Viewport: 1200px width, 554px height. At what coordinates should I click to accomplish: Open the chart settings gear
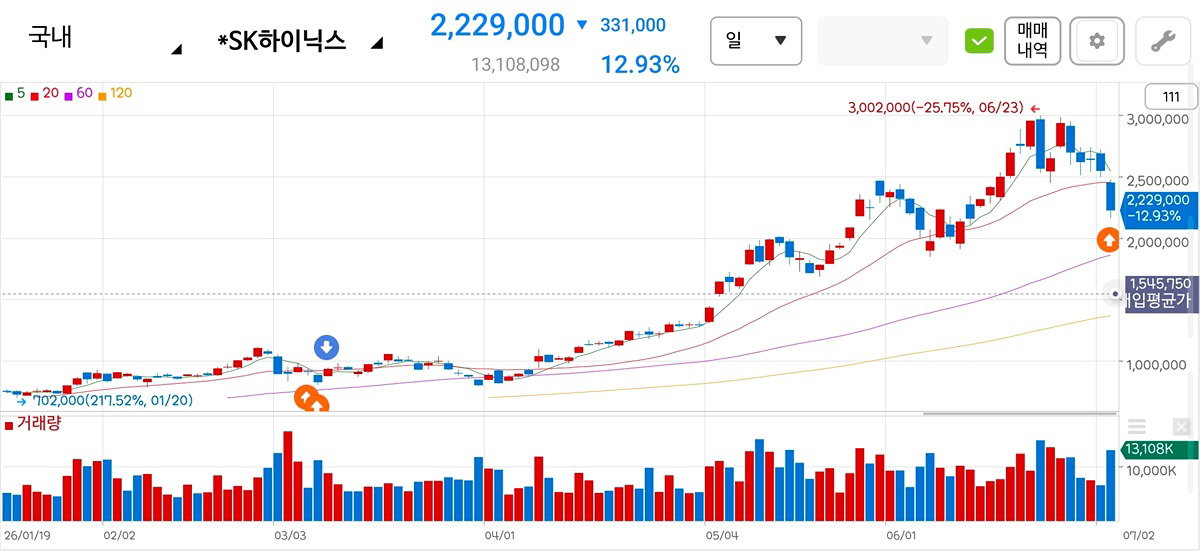[x=1097, y=41]
